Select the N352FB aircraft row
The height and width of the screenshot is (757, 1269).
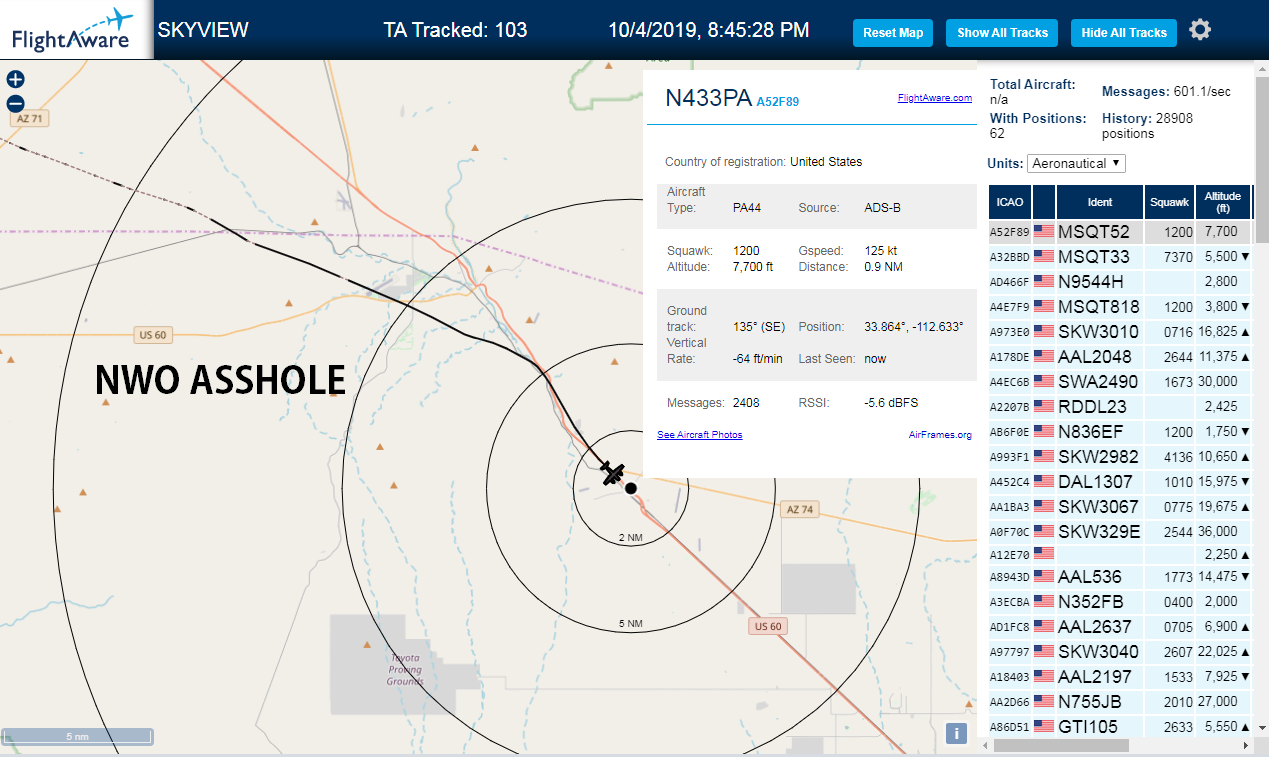pos(1119,602)
